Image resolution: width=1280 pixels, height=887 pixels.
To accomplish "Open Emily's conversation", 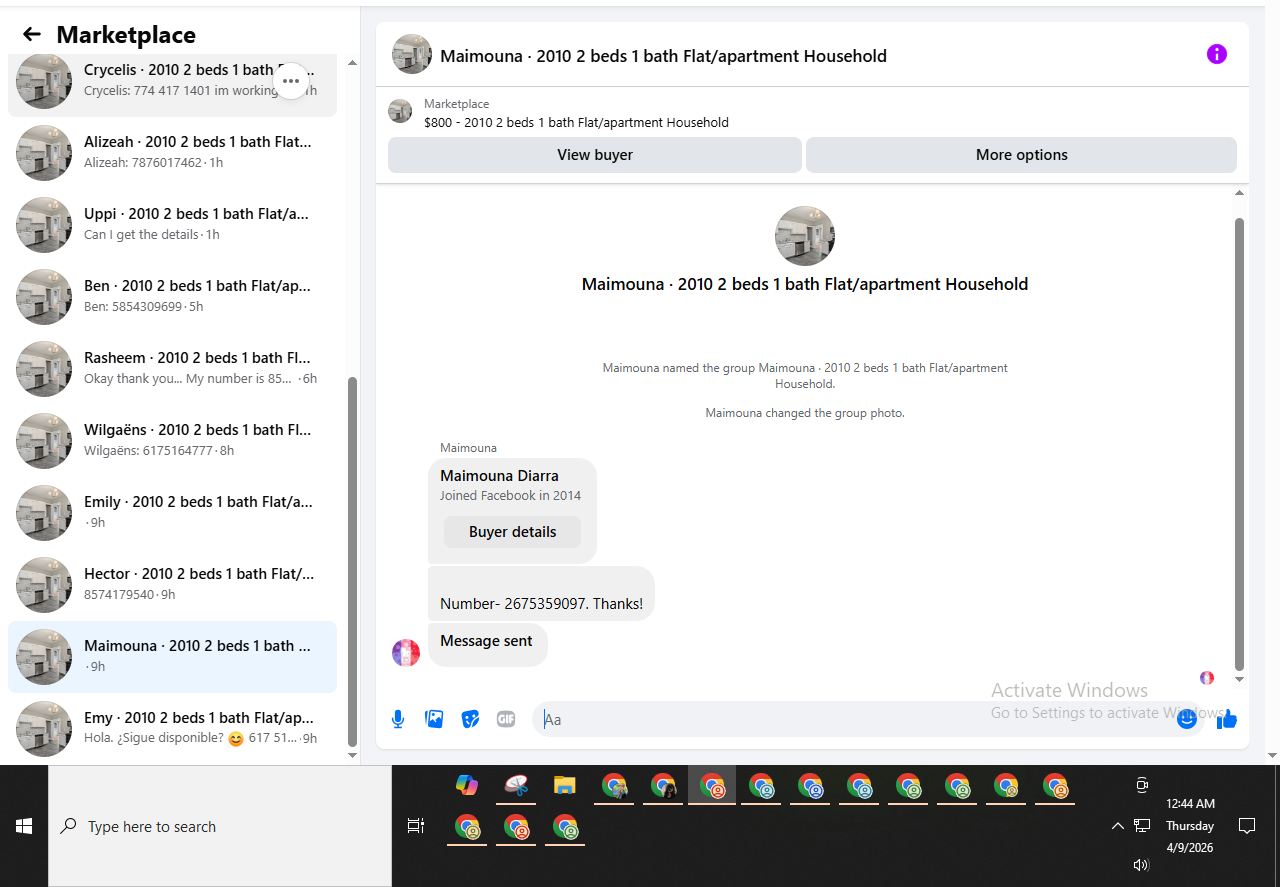I will [172, 513].
